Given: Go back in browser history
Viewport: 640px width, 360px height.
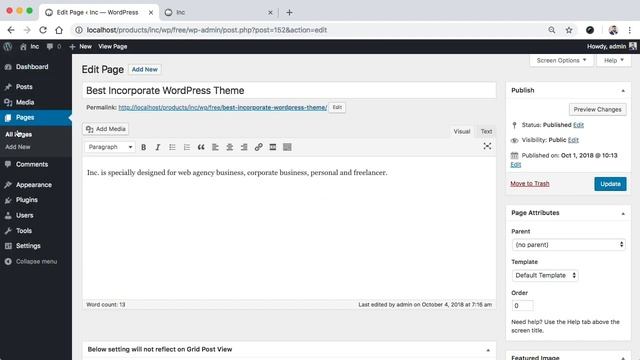Looking at the screenshot, I should [11, 30].
